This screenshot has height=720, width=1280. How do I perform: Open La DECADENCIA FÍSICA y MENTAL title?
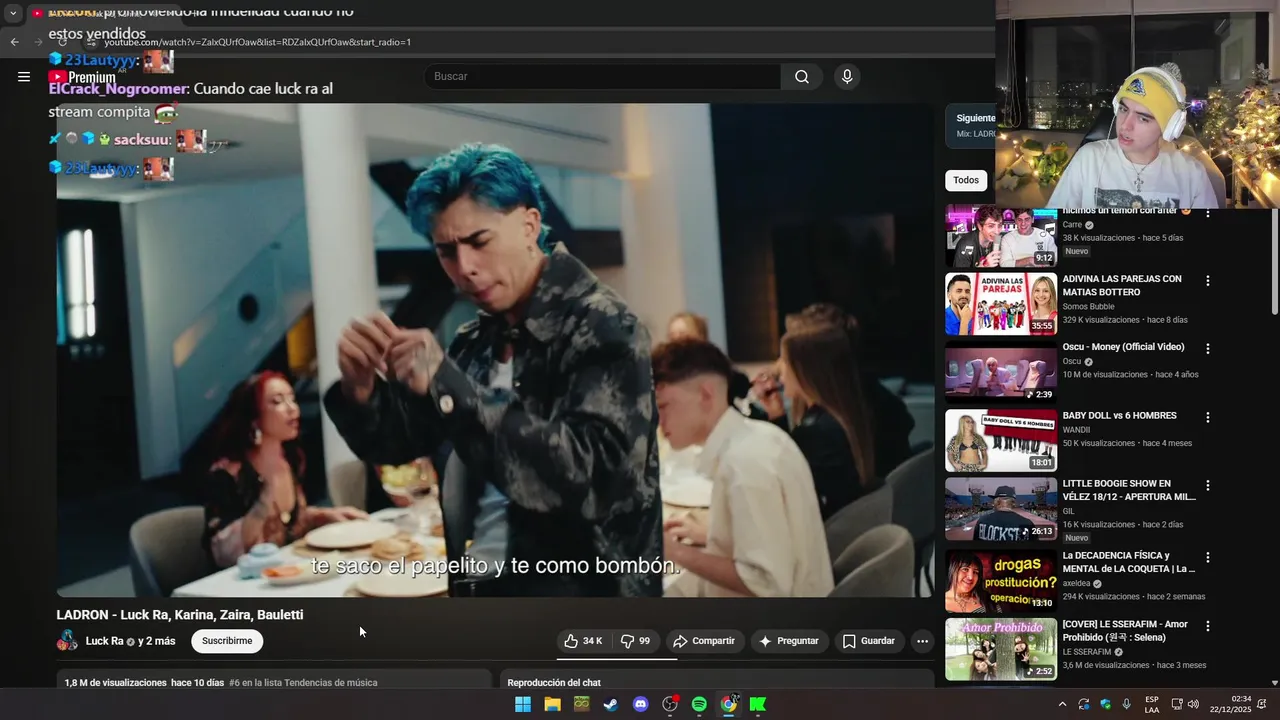coord(1129,562)
